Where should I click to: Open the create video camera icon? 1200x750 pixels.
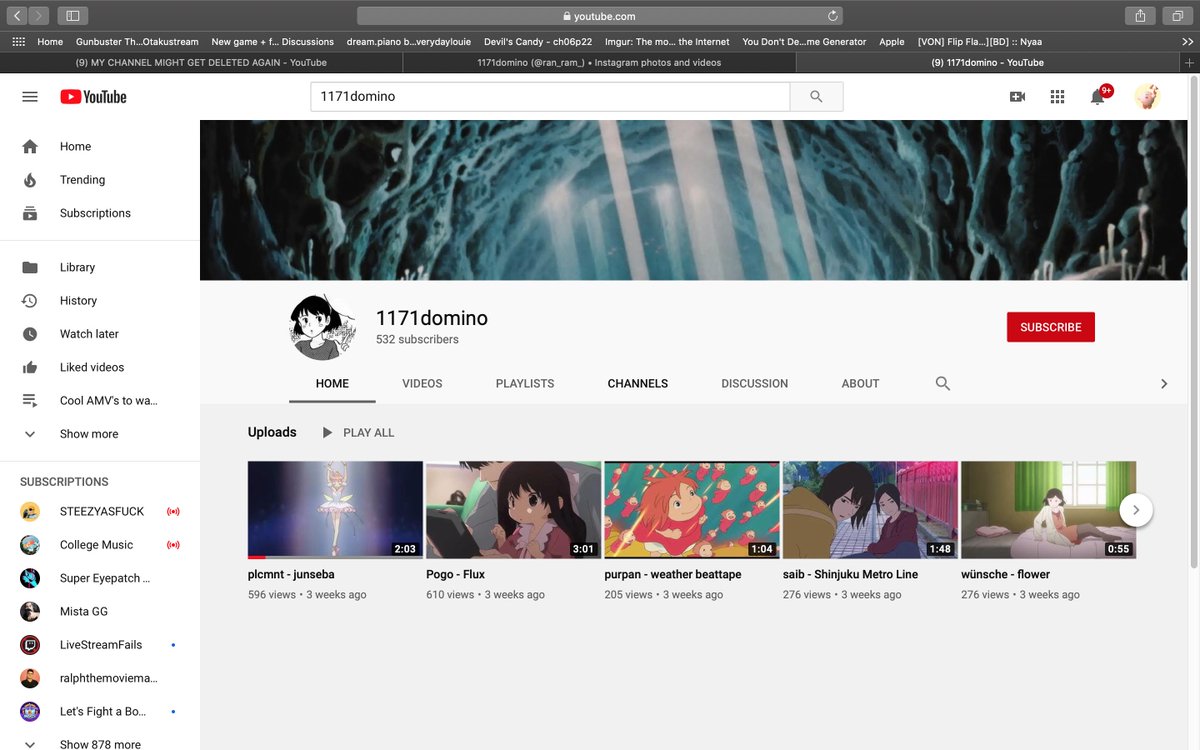(x=1017, y=97)
